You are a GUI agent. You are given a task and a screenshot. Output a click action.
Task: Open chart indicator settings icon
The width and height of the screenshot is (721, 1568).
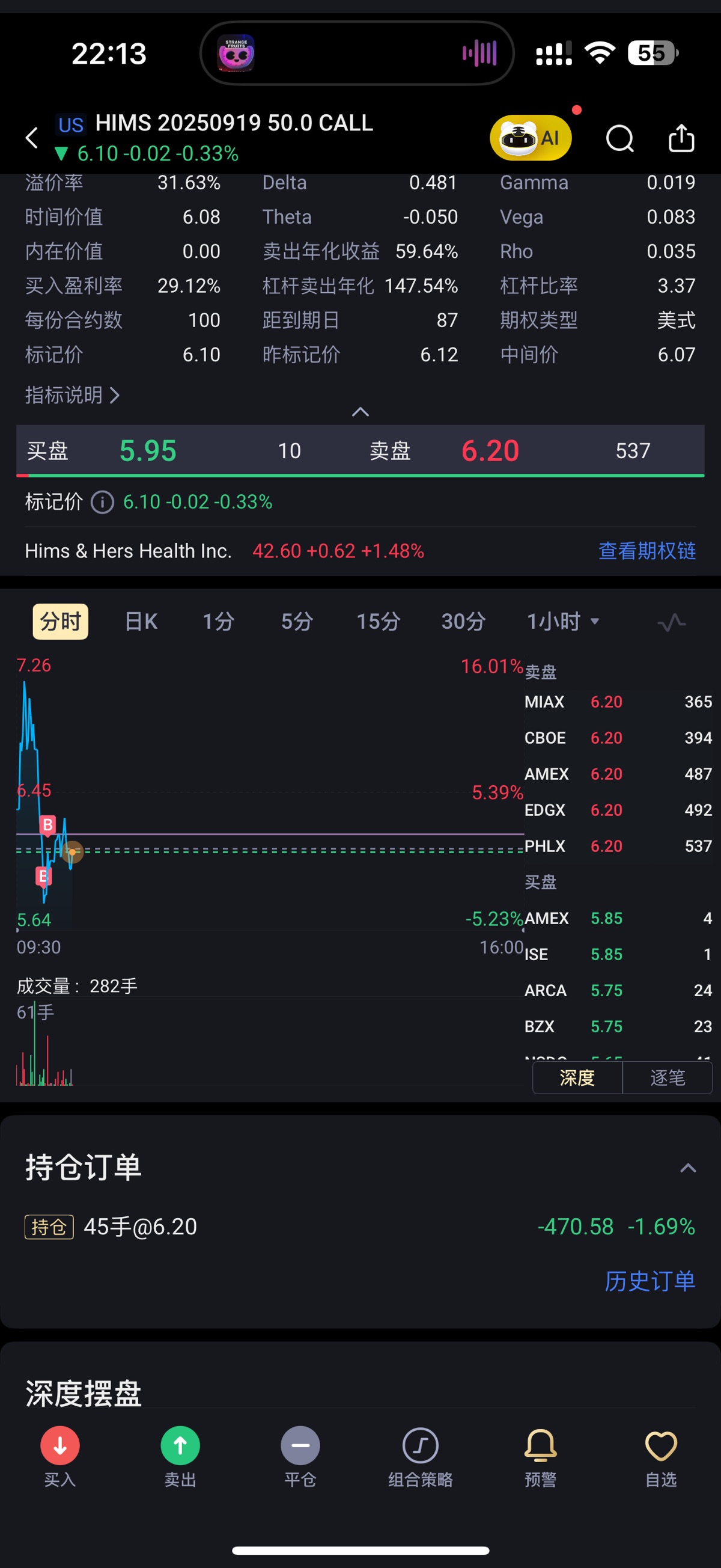pyautogui.click(x=672, y=622)
